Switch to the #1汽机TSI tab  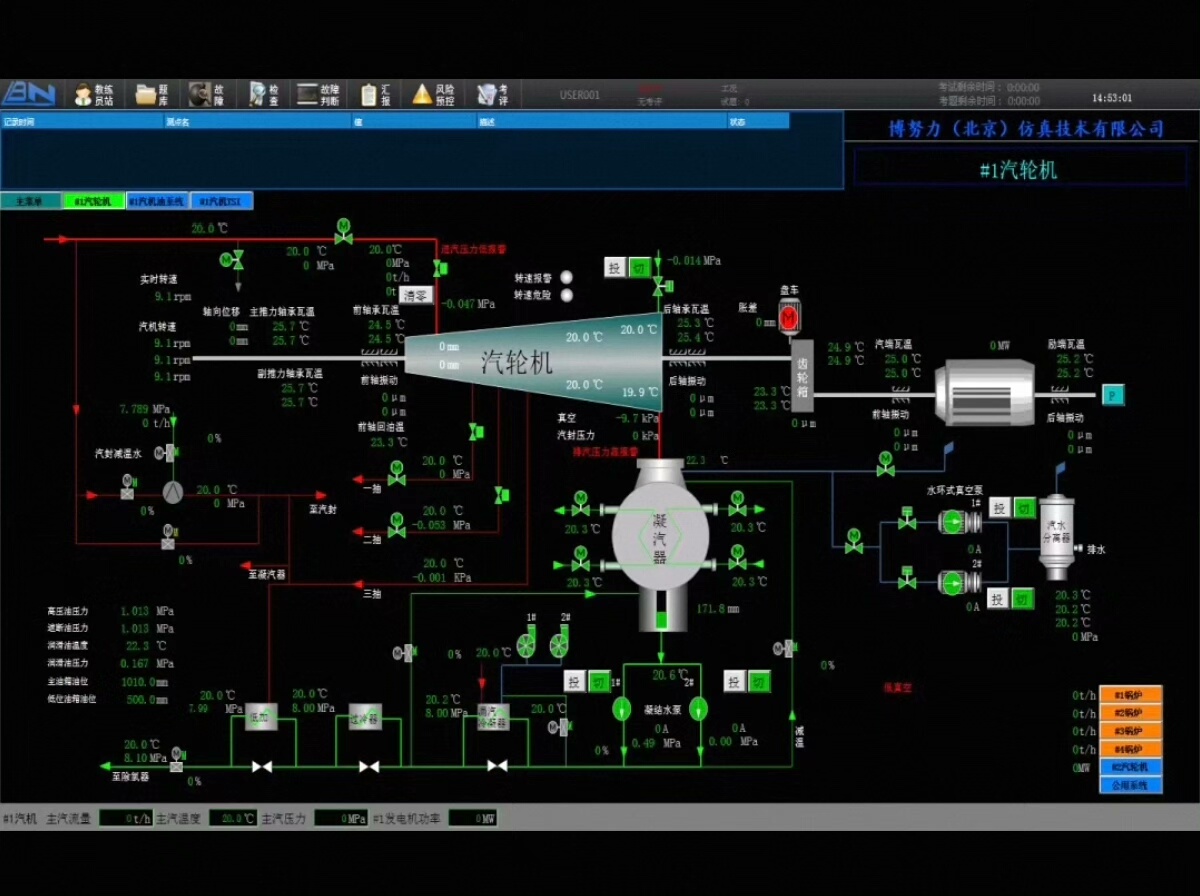(x=221, y=201)
